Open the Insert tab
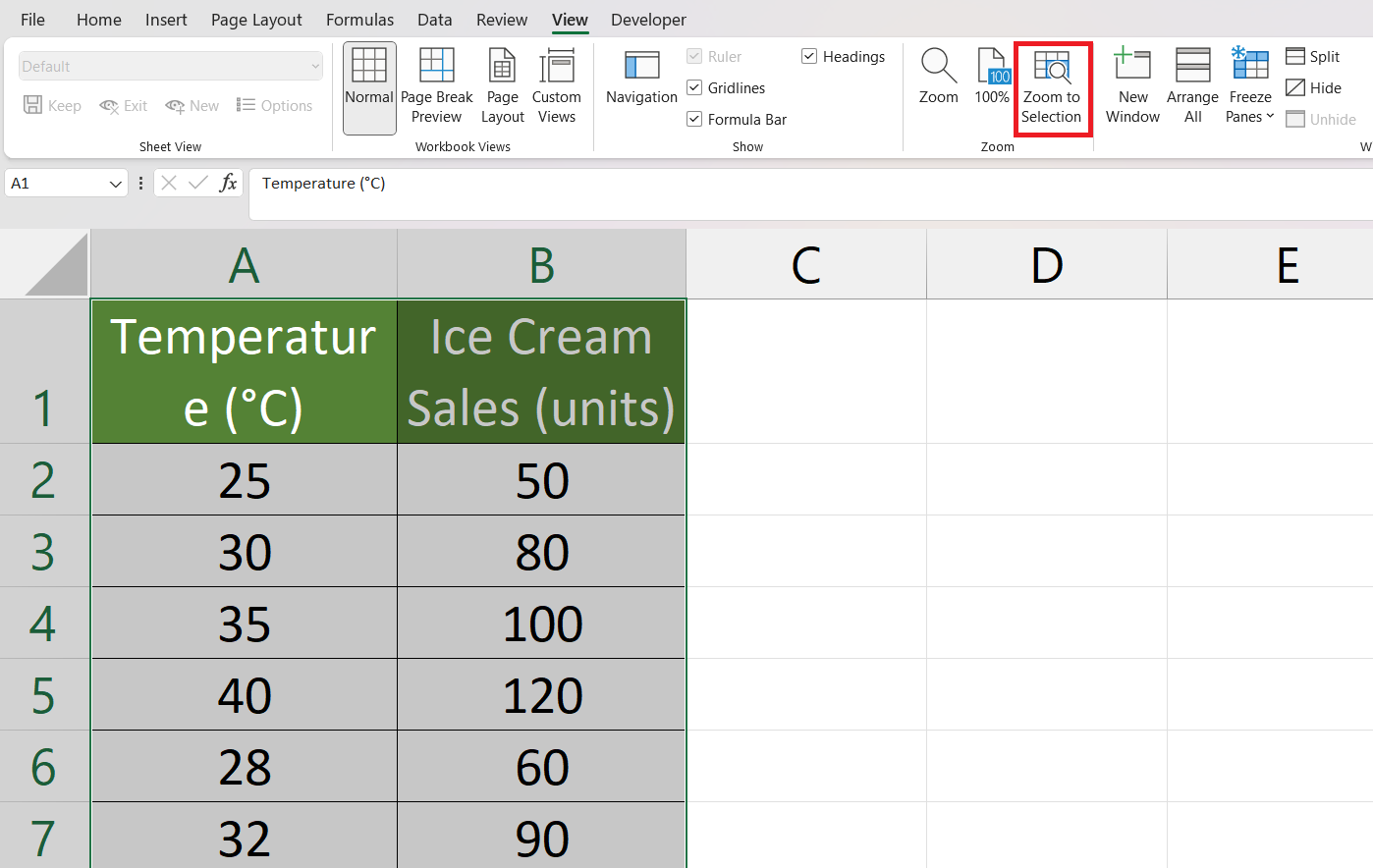The height and width of the screenshot is (868, 1373). tap(166, 20)
